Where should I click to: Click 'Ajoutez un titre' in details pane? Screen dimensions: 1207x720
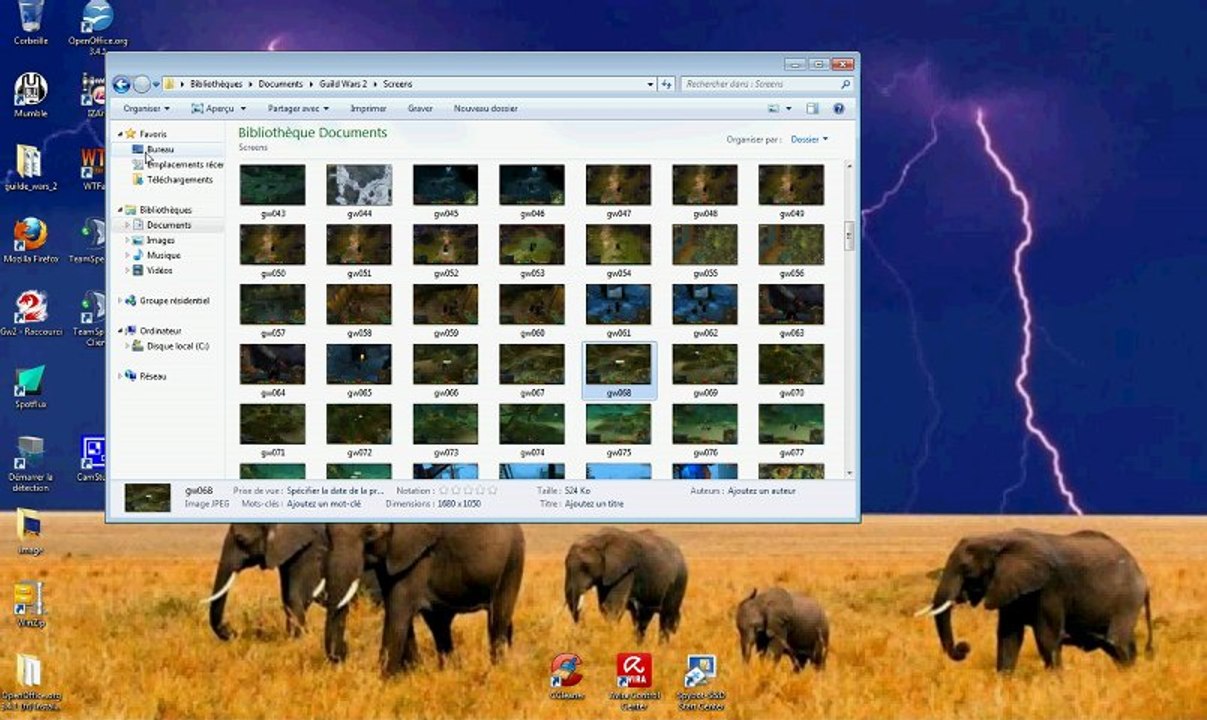[x=594, y=504]
